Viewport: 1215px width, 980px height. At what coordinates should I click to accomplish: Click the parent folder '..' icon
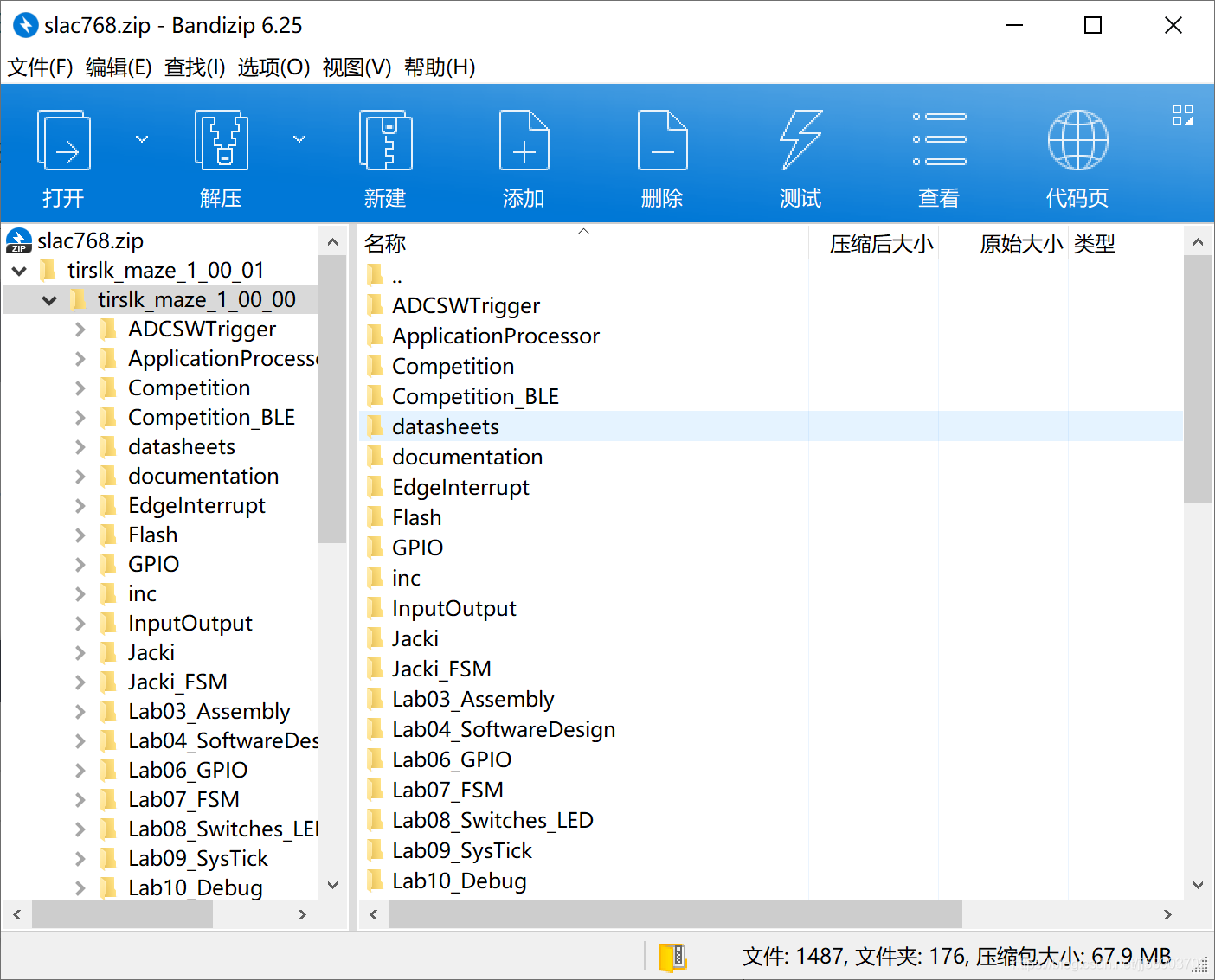(x=375, y=275)
